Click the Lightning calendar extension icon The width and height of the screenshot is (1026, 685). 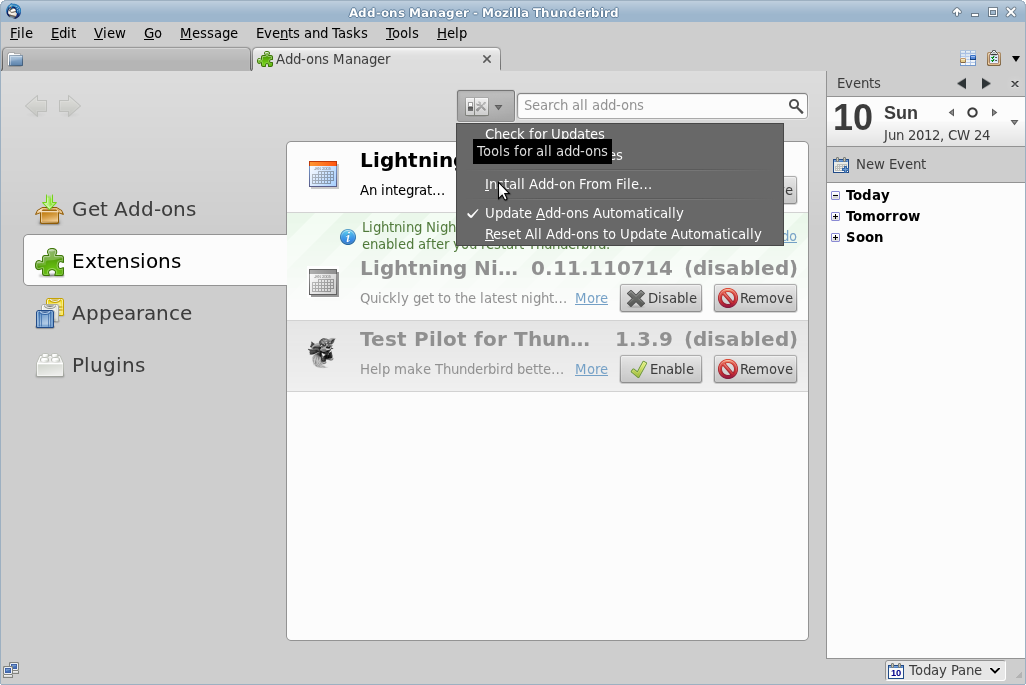click(323, 175)
